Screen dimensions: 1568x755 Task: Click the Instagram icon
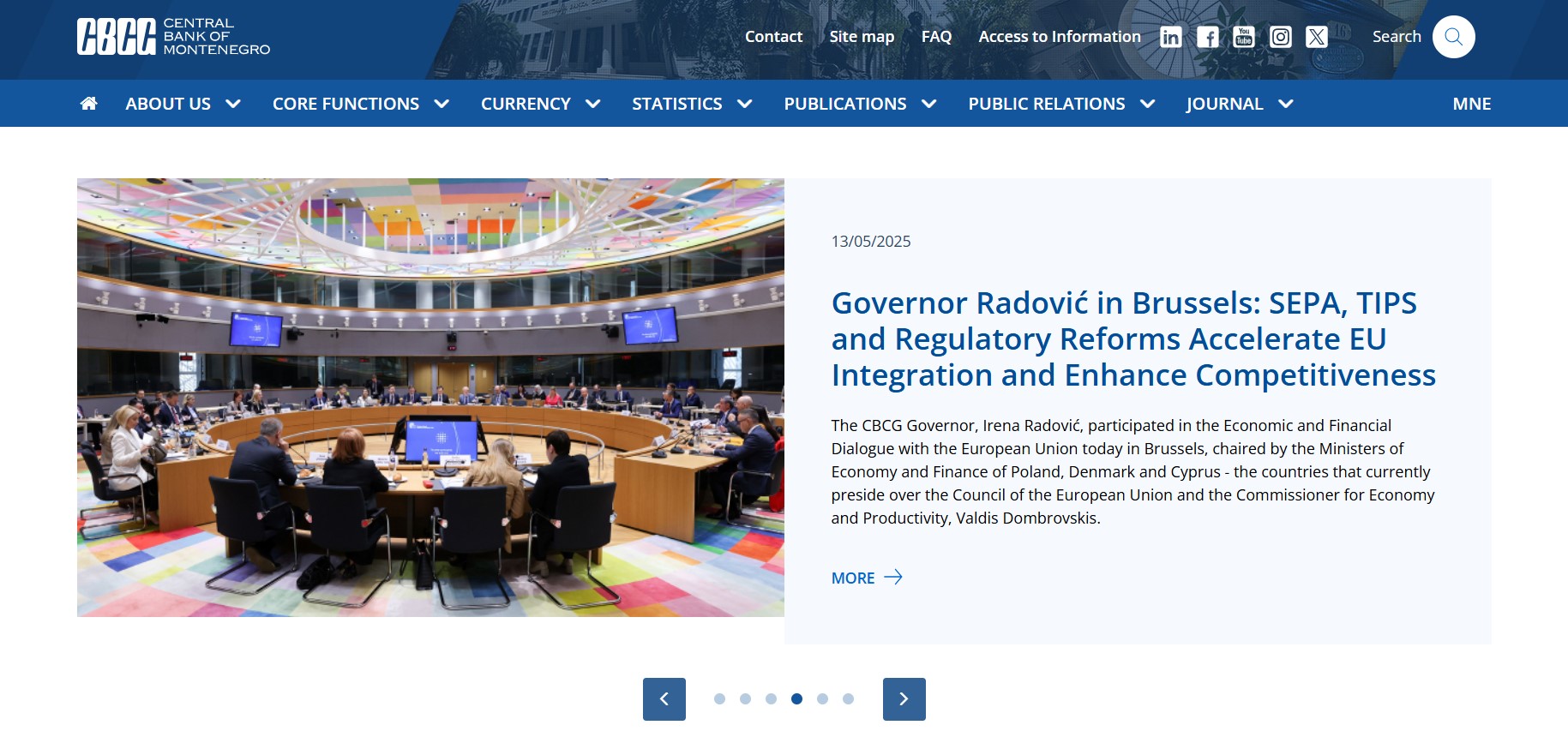(x=1280, y=37)
